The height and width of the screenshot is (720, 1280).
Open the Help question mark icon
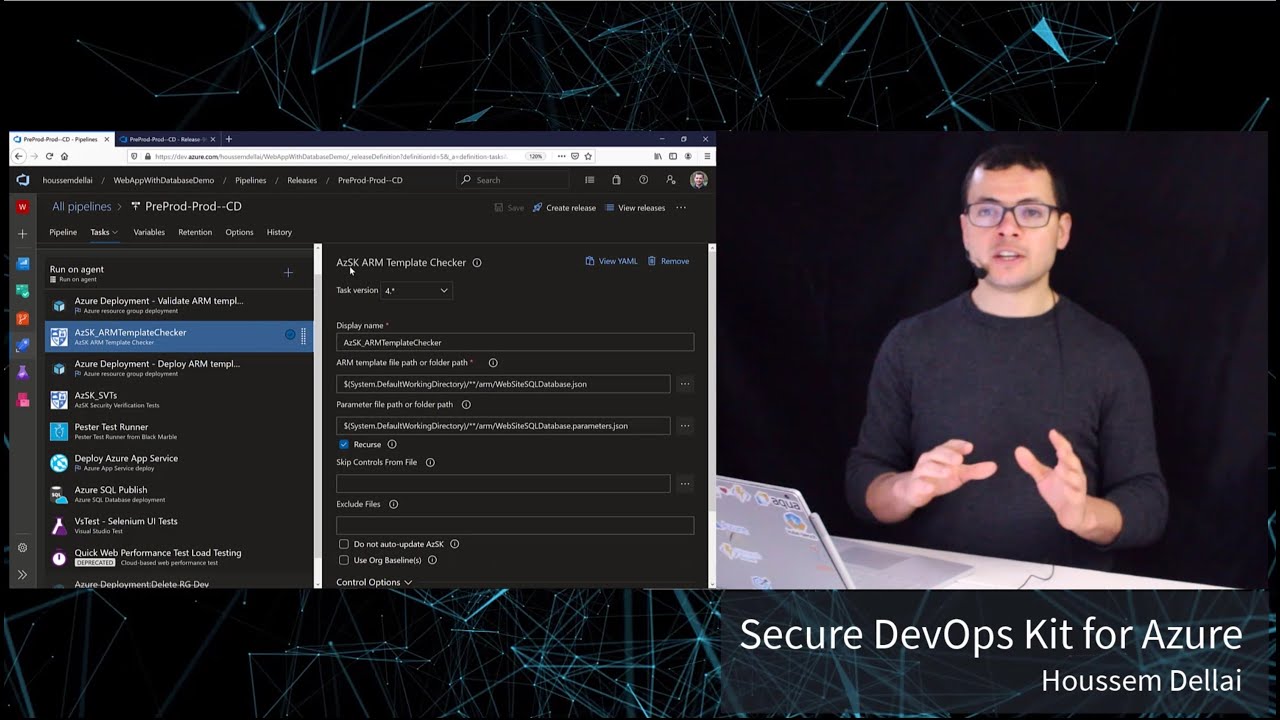point(643,180)
